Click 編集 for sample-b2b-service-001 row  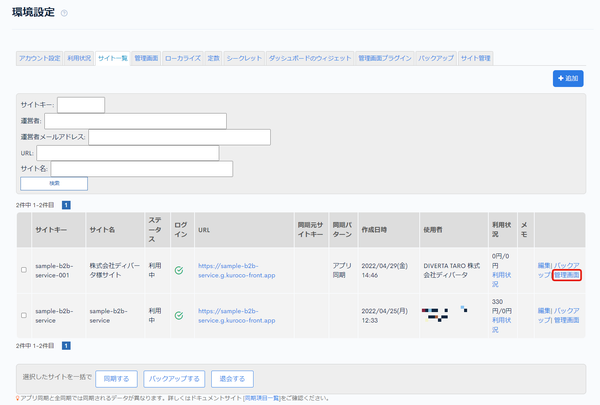544,265
